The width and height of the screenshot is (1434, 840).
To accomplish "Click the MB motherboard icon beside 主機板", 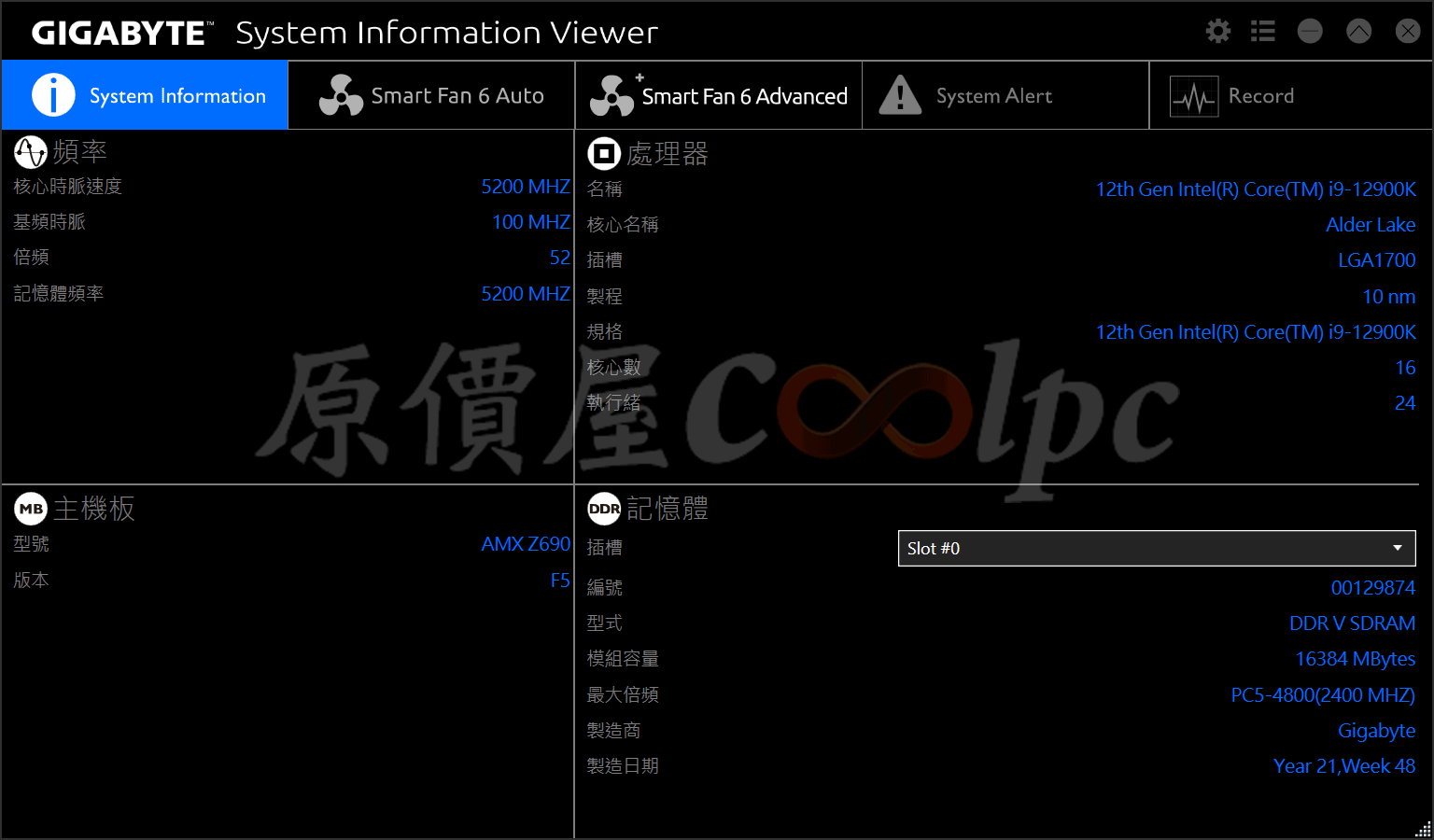I will pyautogui.click(x=31, y=509).
